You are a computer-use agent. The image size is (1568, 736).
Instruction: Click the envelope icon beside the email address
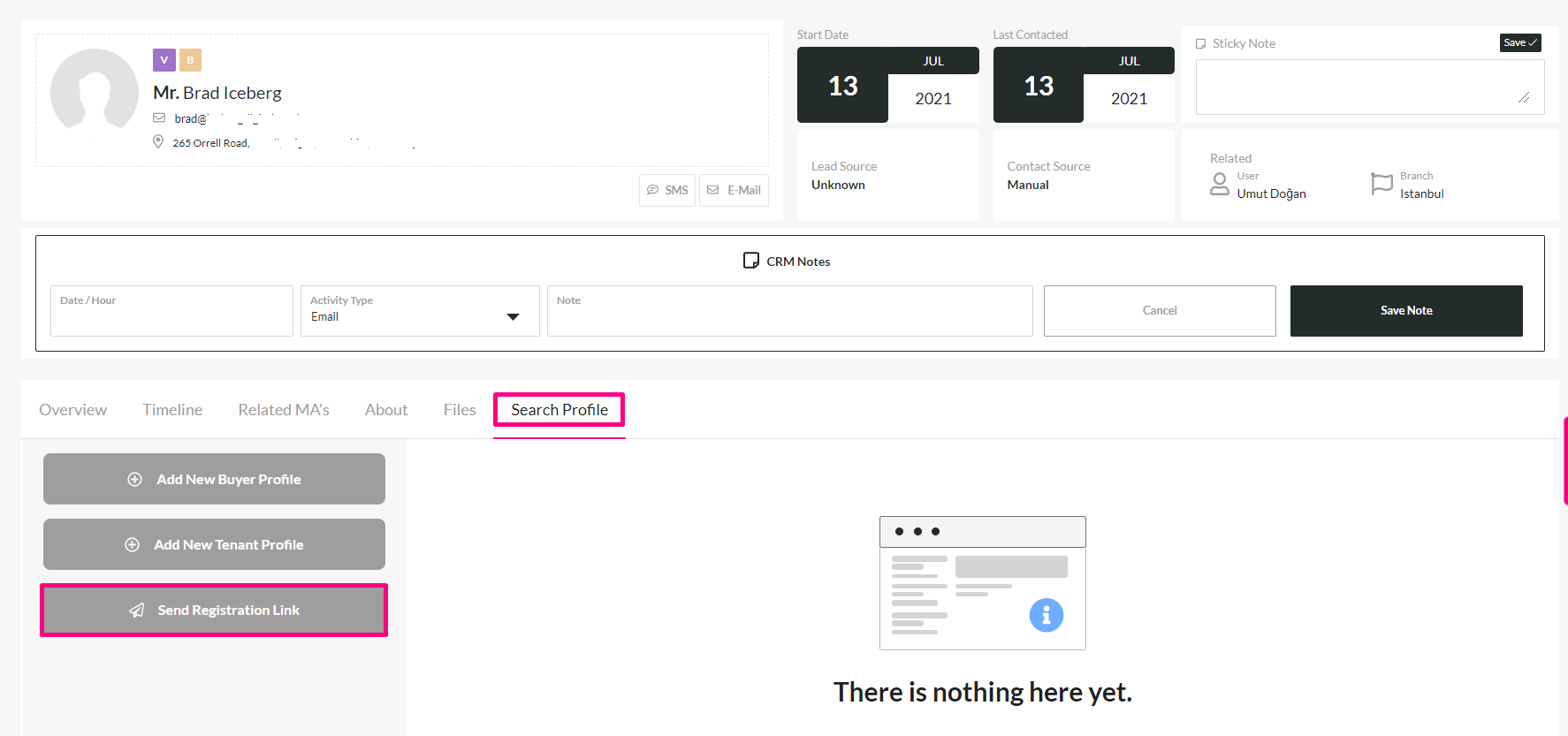tap(159, 118)
